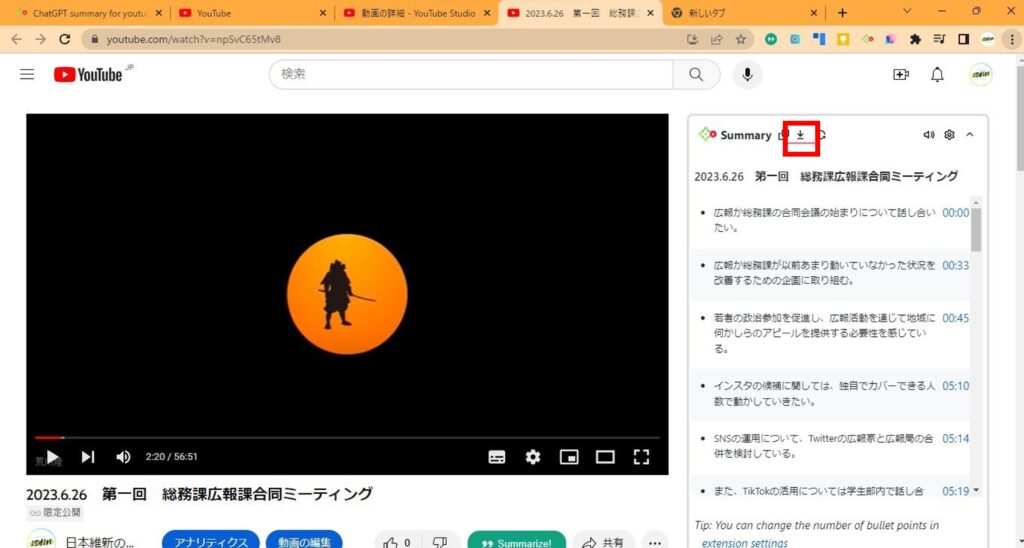The width and height of the screenshot is (1024, 548).
Task: Open the Summary panel settings gear
Action: [x=950, y=135]
